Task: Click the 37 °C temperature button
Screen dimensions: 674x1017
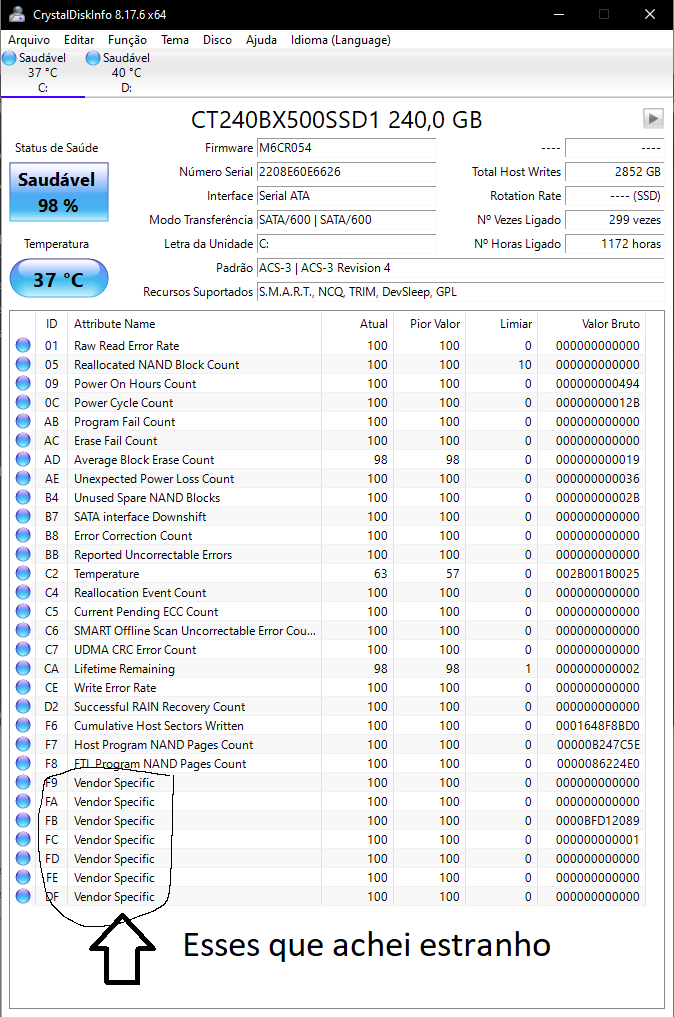Action: tap(58, 279)
